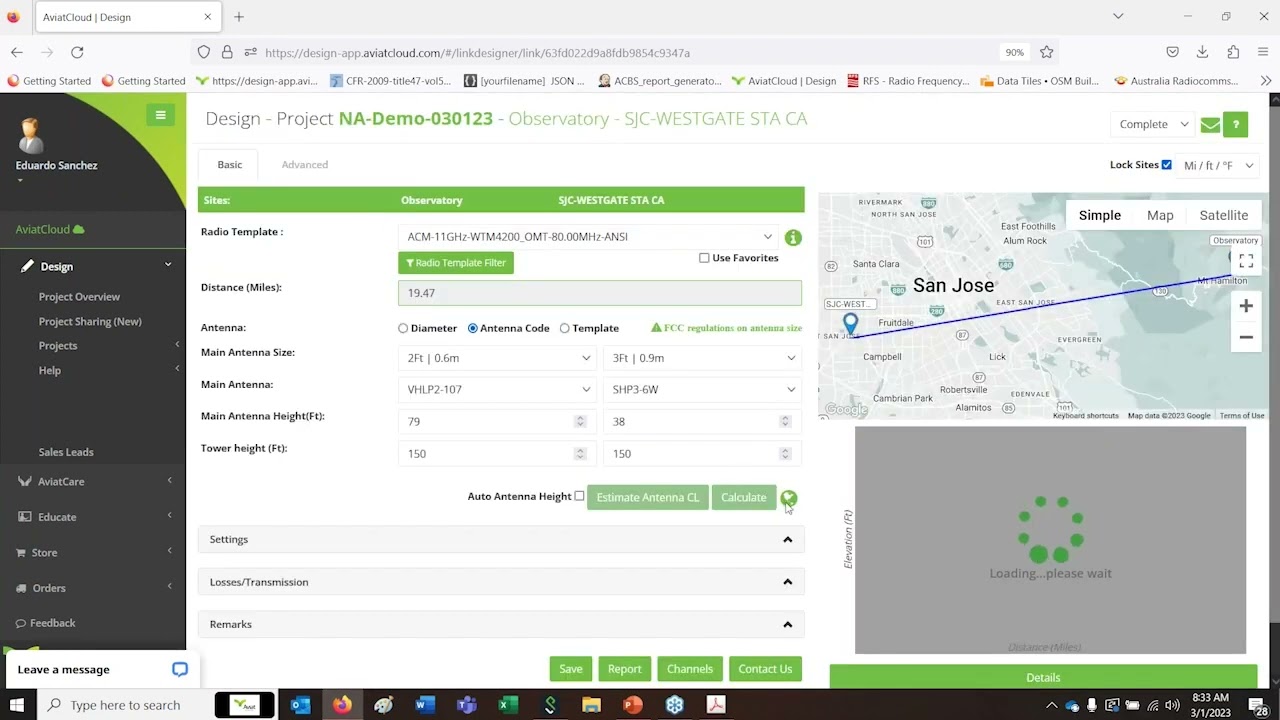
Task: Open Firefox downloads panel
Action: click(1202, 52)
